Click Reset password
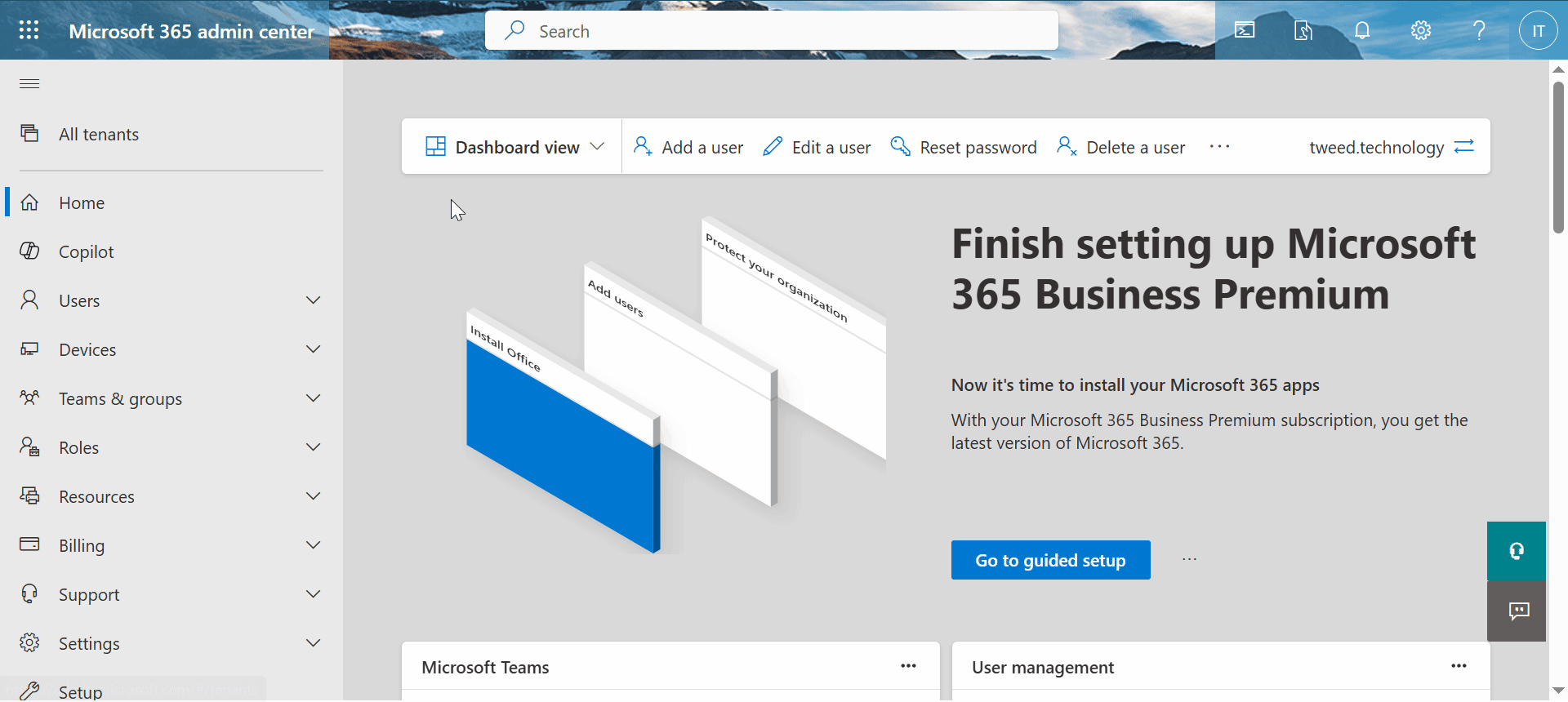 click(x=964, y=147)
